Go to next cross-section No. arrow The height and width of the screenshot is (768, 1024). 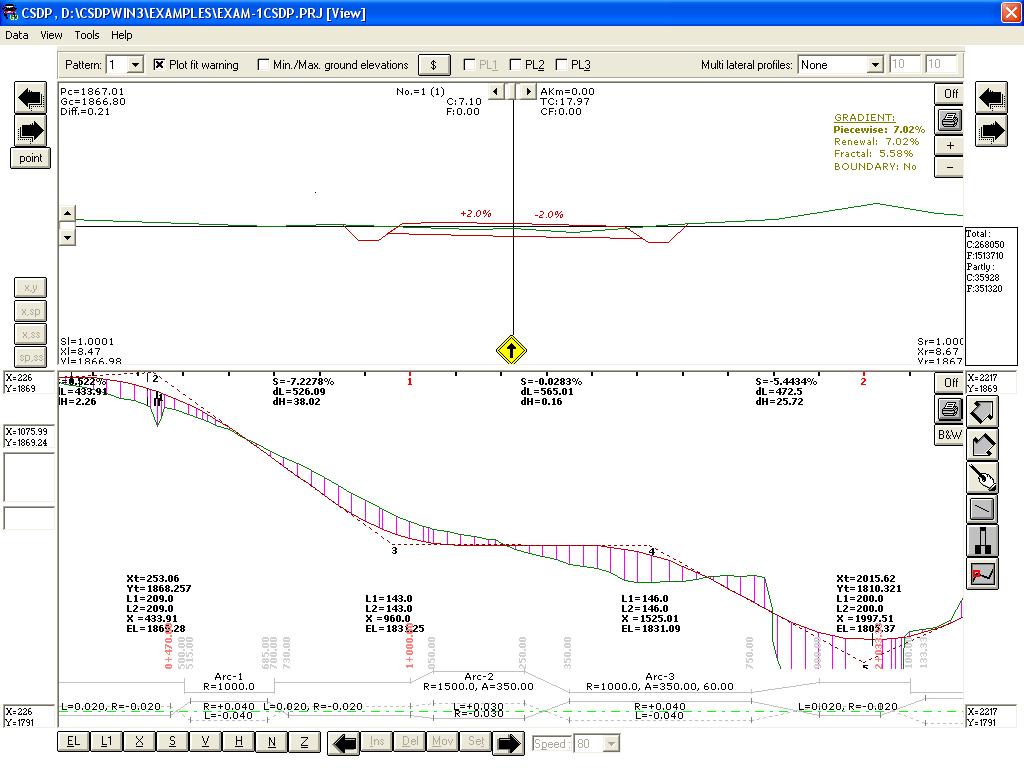[528, 91]
